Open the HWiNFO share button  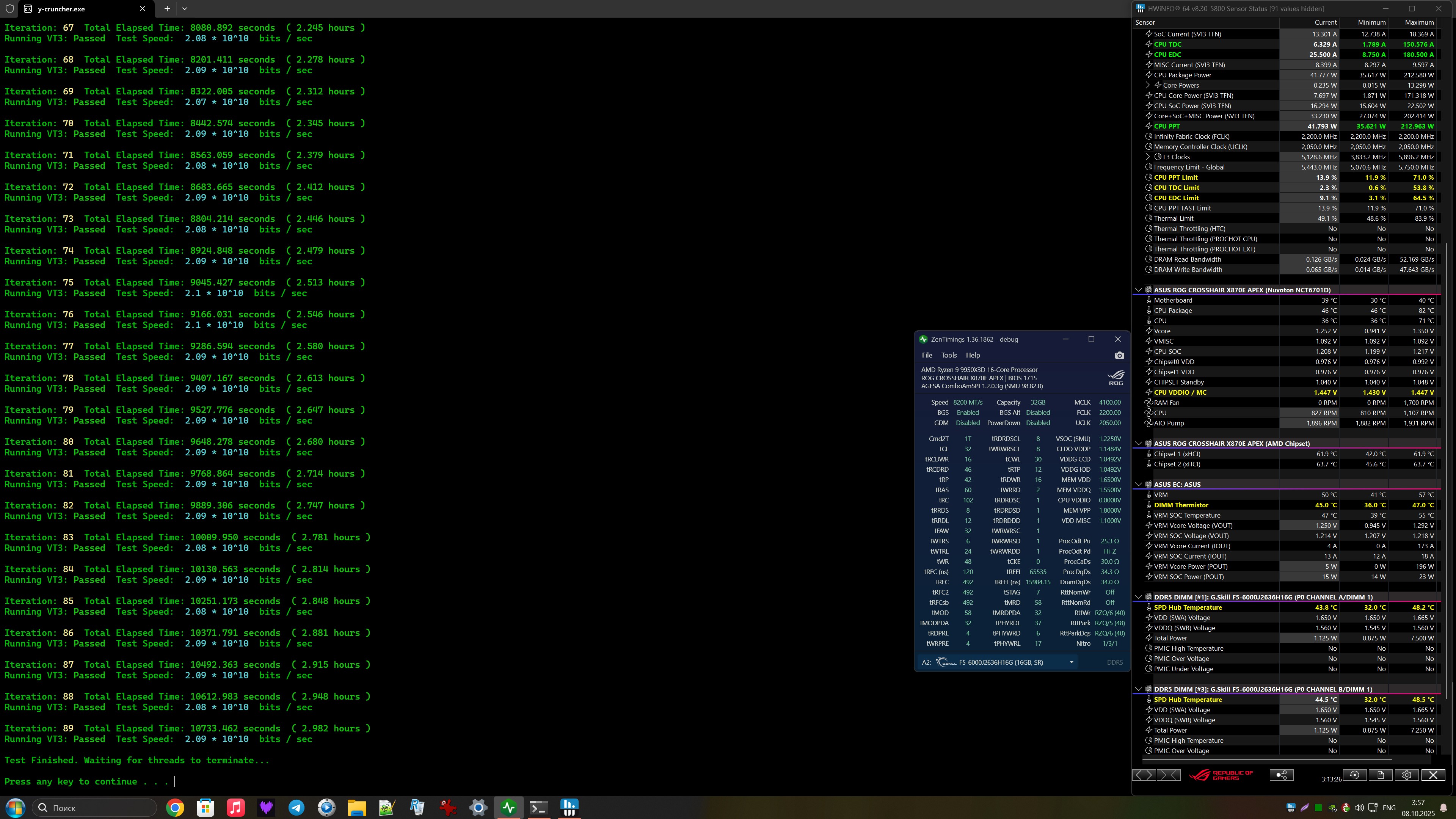(1281, 775)
